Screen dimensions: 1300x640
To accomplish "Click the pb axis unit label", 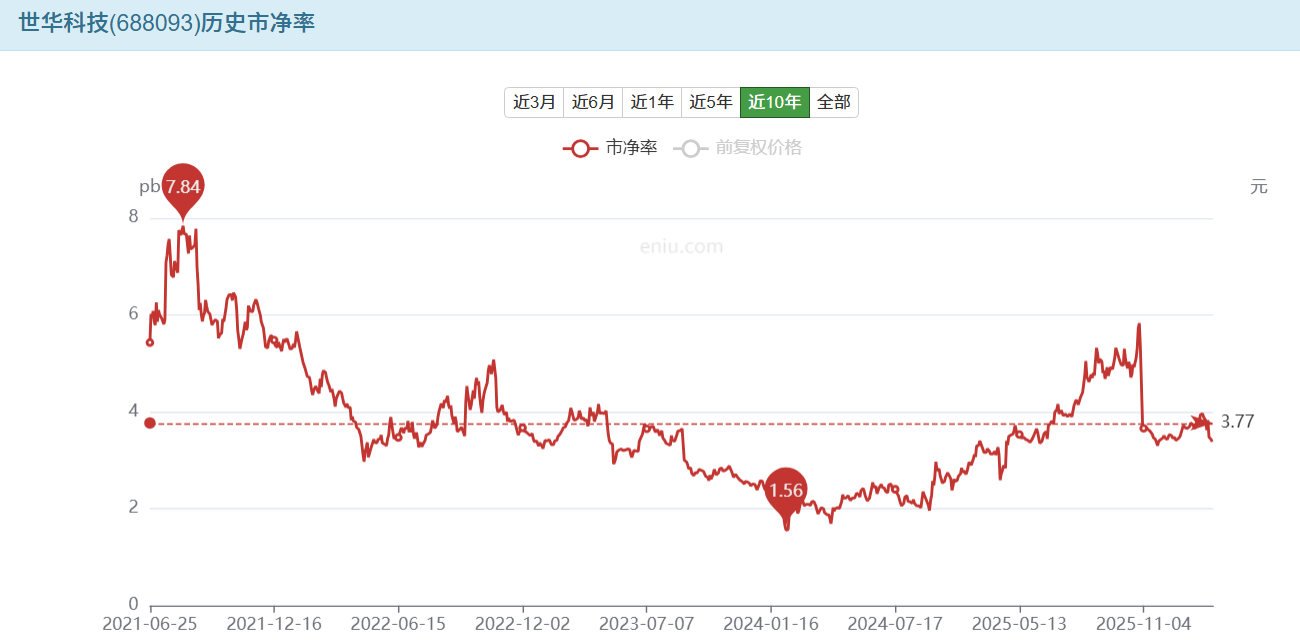I will coord(149,186).
